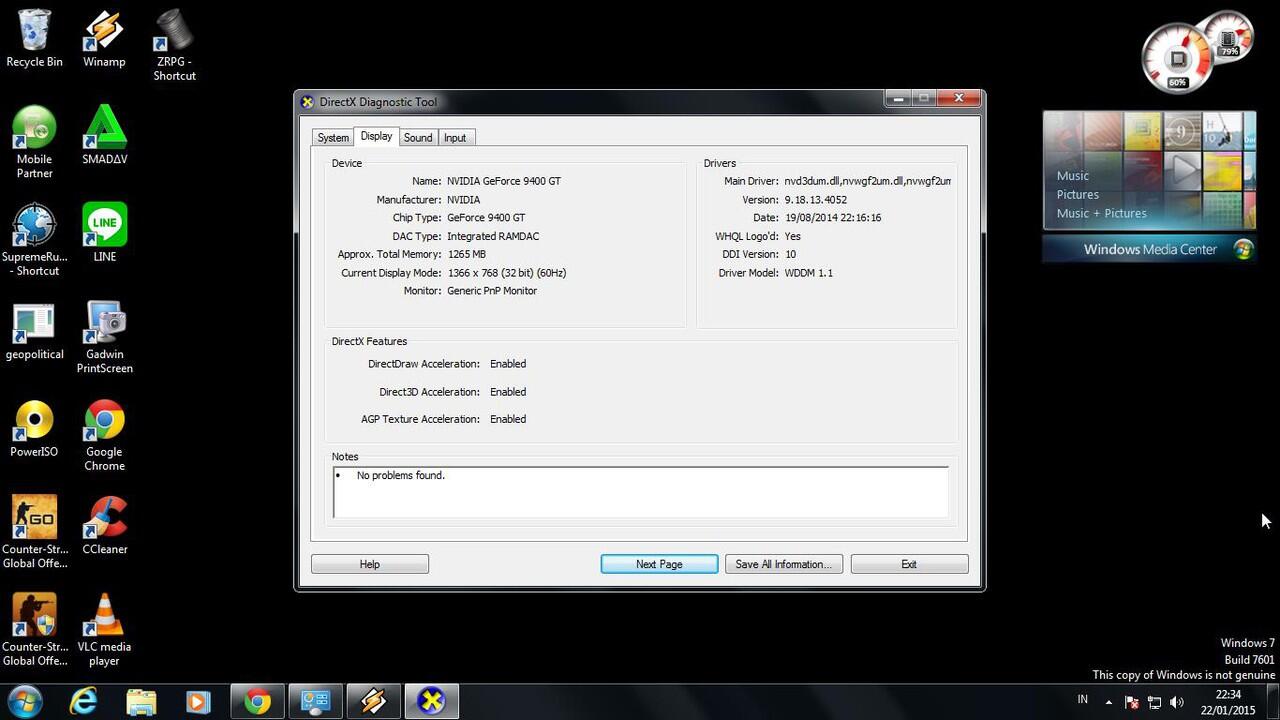Select the Winamp taskbar button
Viewport: 1280px width, 720px height.
(373, 701)
